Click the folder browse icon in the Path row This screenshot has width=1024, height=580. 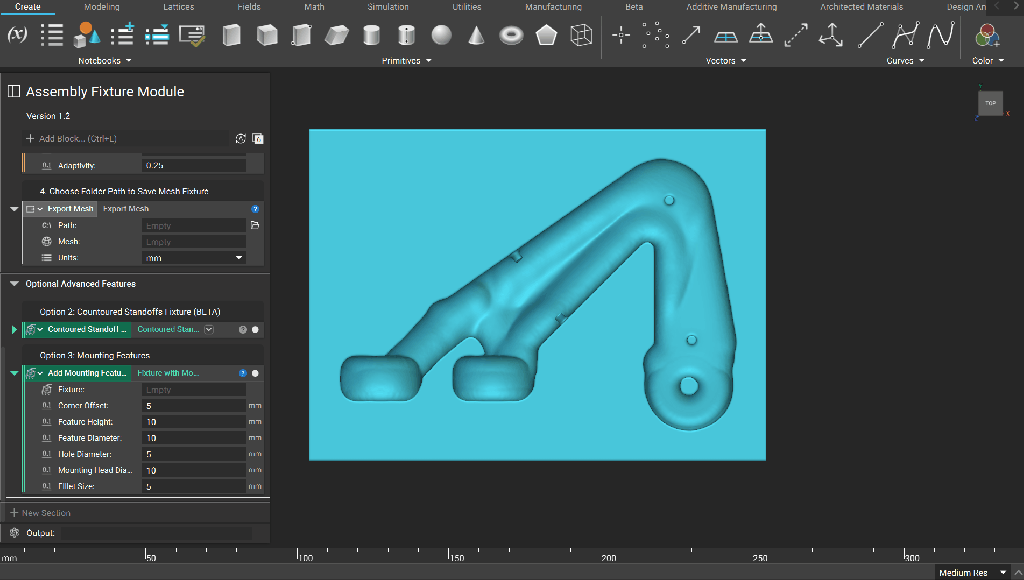click(x=255, y=226)
